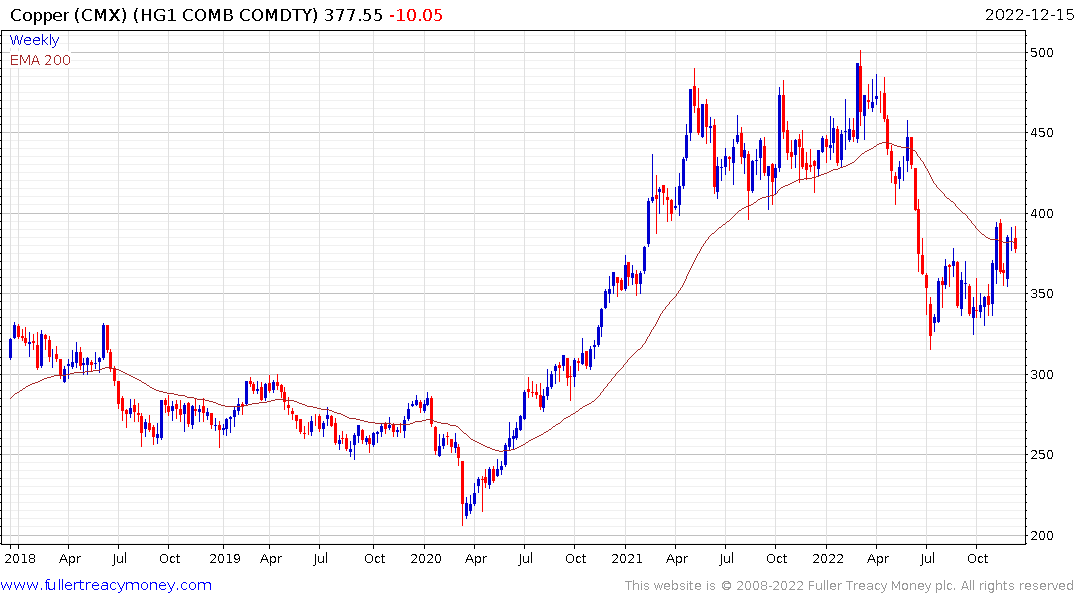
Task: Click the 2018 year label on time axis
Action: tap(20, 558)
